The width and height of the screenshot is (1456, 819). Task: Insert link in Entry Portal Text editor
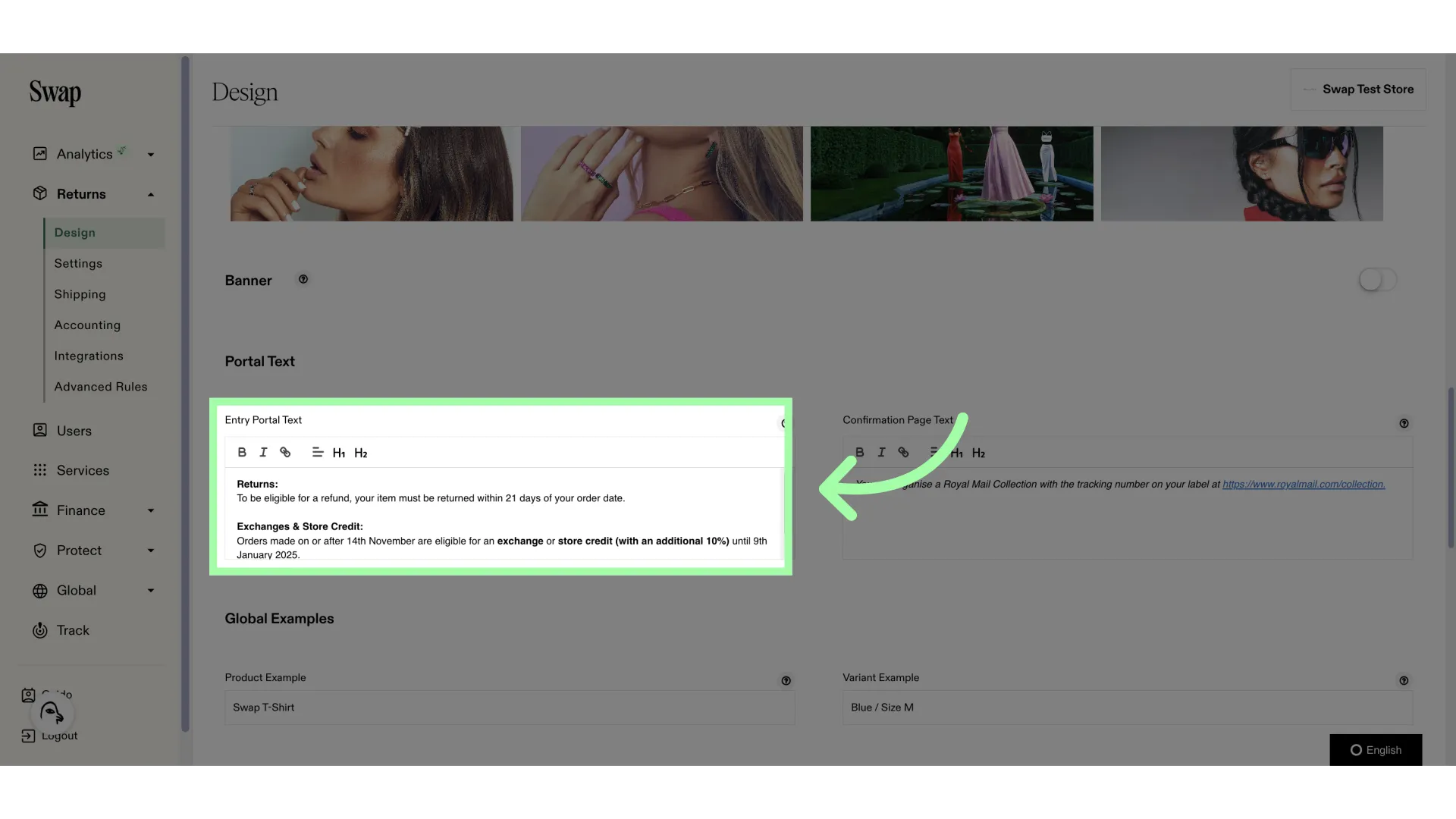point(285,452)
